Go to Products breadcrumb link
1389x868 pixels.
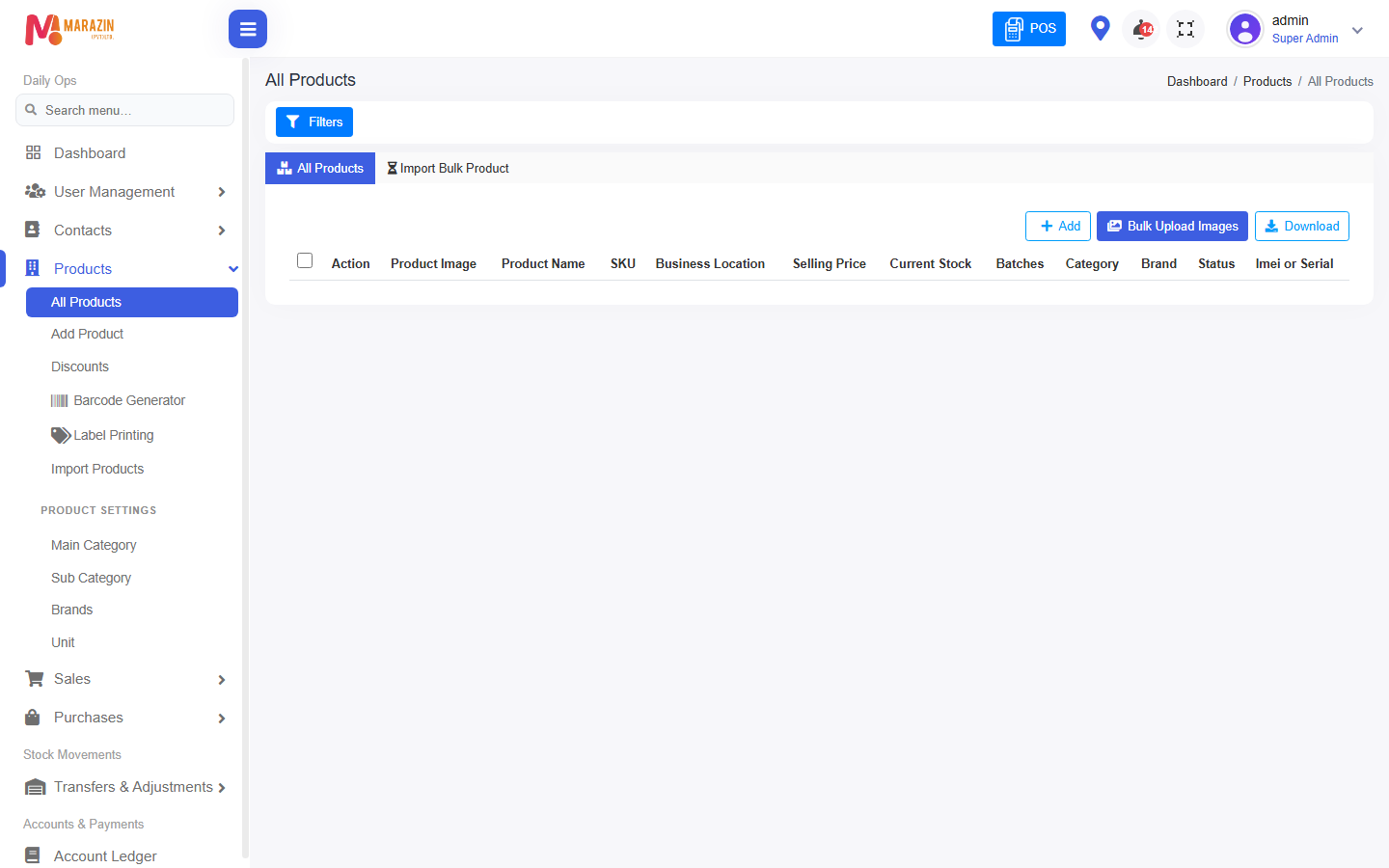click(1267, 81)
